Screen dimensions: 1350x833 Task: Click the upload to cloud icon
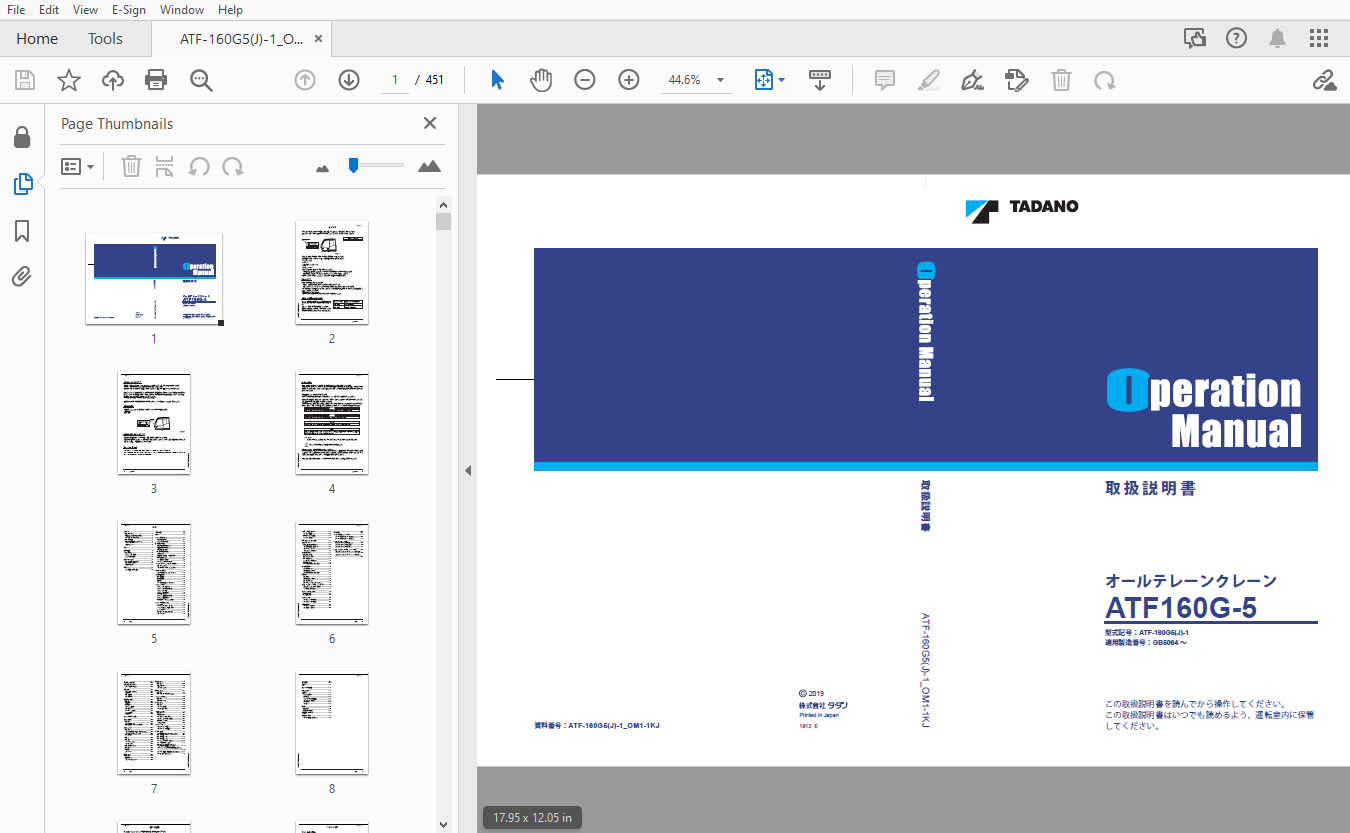(x=113, y=80)
